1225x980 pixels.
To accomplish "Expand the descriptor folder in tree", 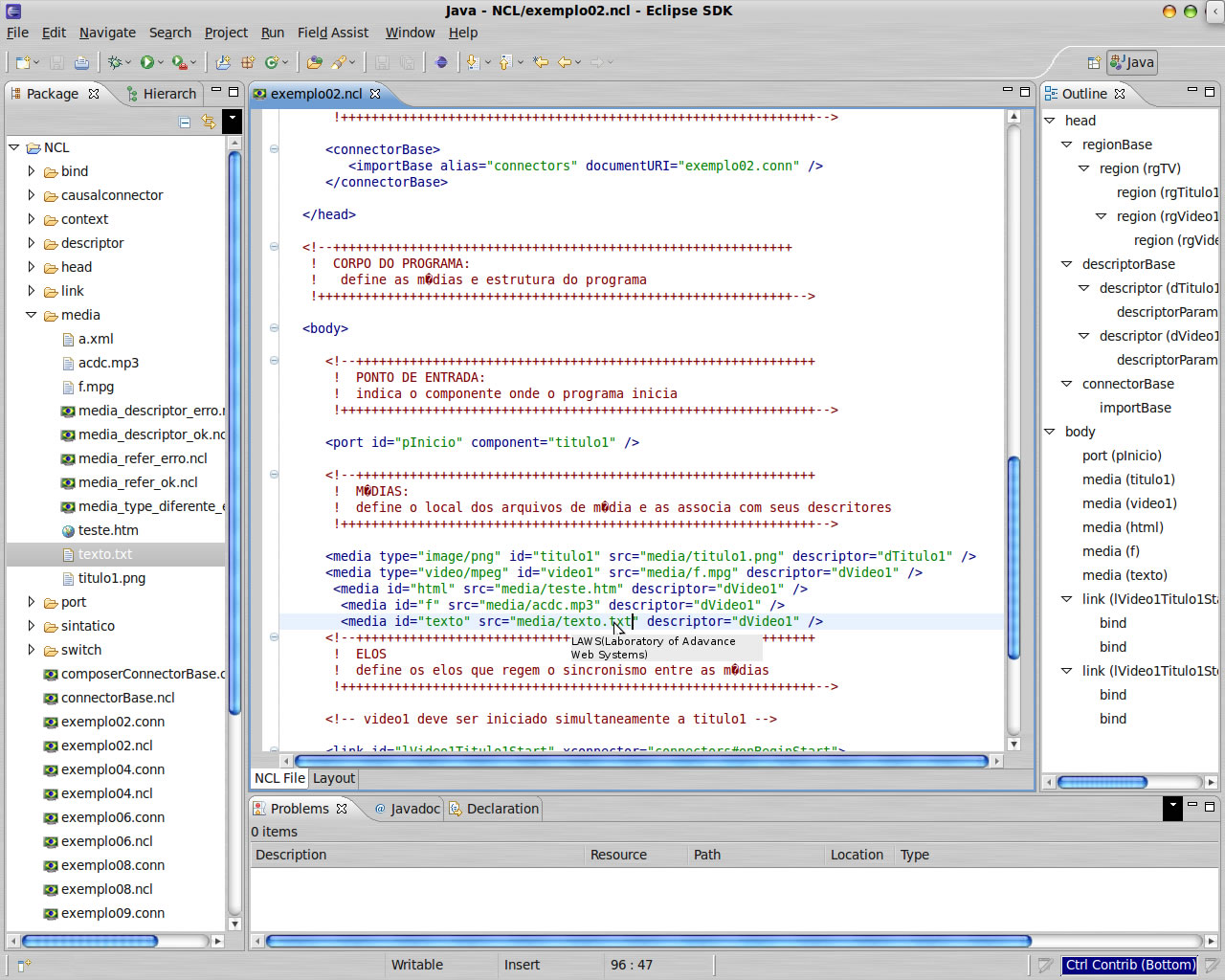I will (x=32, y=243).
